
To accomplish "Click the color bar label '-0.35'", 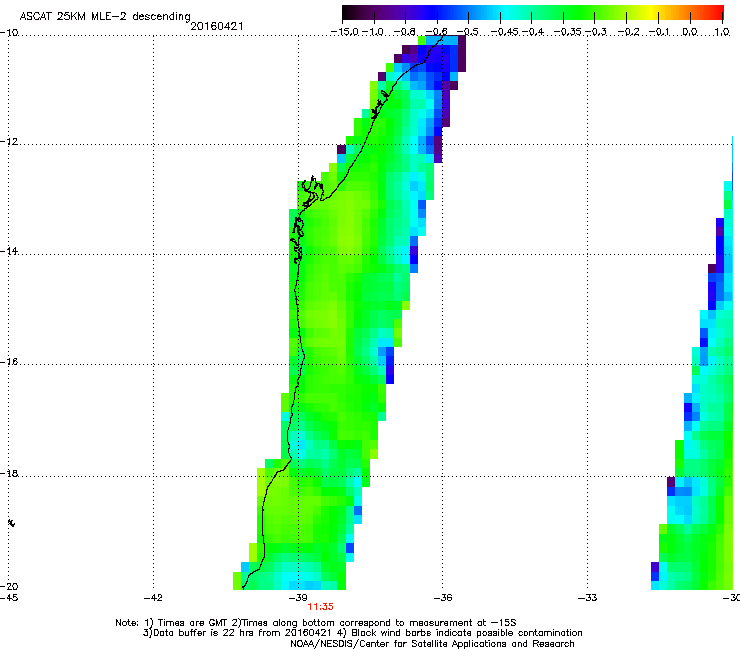I will (x=567, y=32).
